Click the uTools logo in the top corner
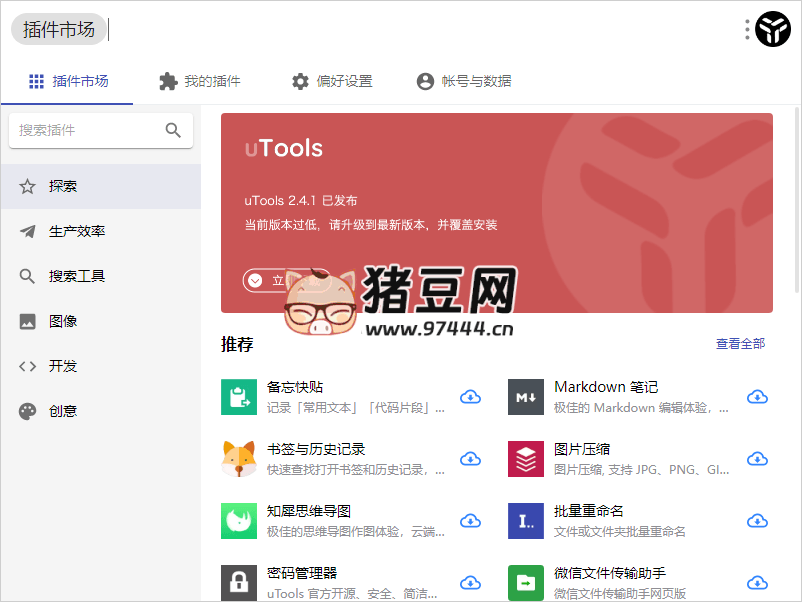This screenshot has height=602, width=802. (772, 29)
